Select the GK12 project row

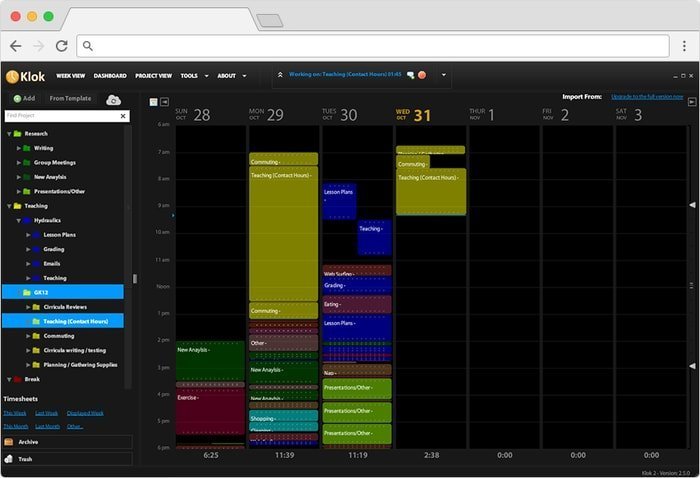pyautogui.click(x=63, y=292)
